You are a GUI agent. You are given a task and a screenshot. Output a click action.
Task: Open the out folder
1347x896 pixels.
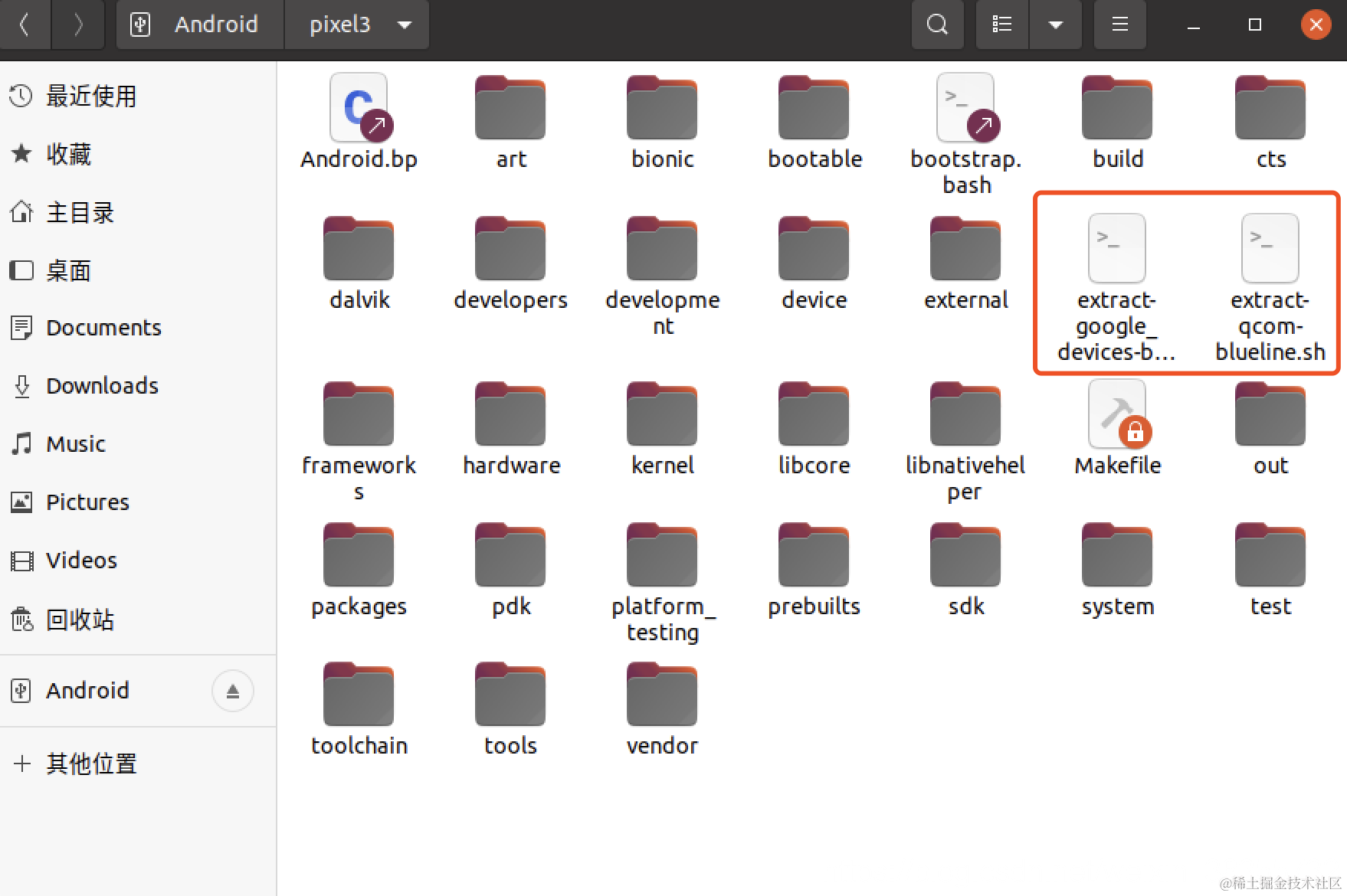1270,414
